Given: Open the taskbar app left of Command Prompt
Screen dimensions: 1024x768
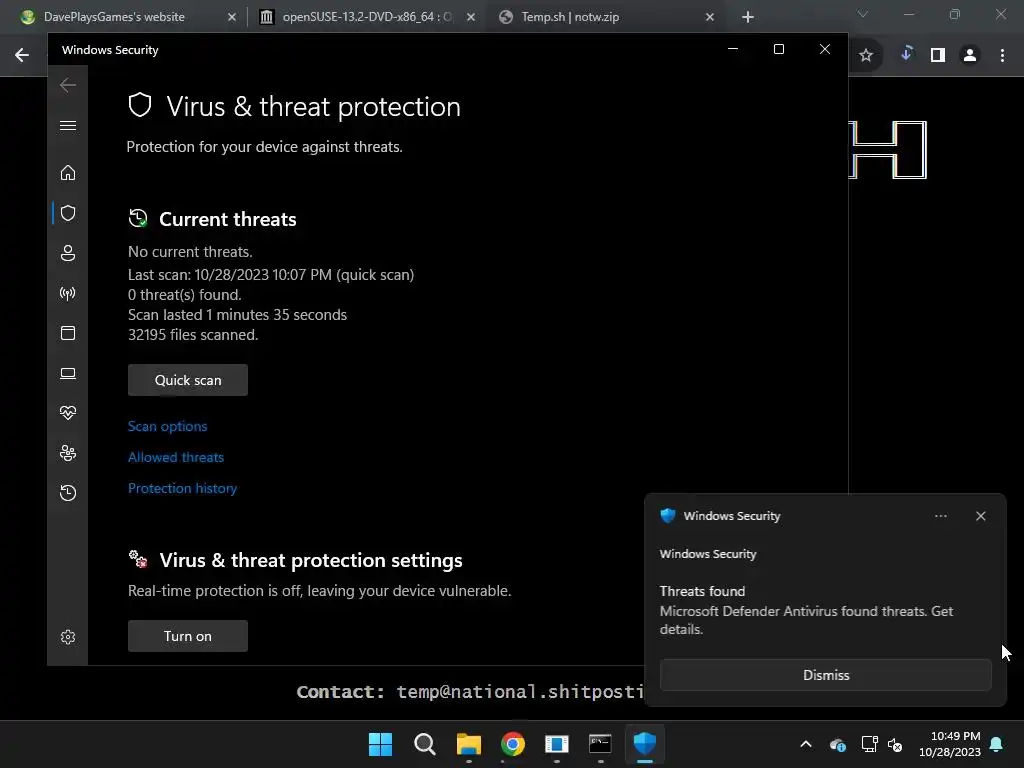Looking at the screenshot, I should 556,744.
